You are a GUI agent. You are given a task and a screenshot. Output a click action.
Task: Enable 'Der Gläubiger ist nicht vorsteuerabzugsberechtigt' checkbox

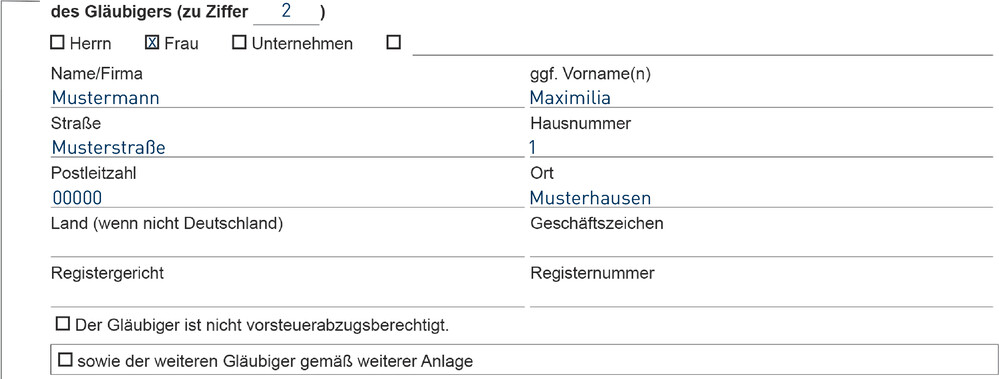pyautogui.click(x=62, y=325)
